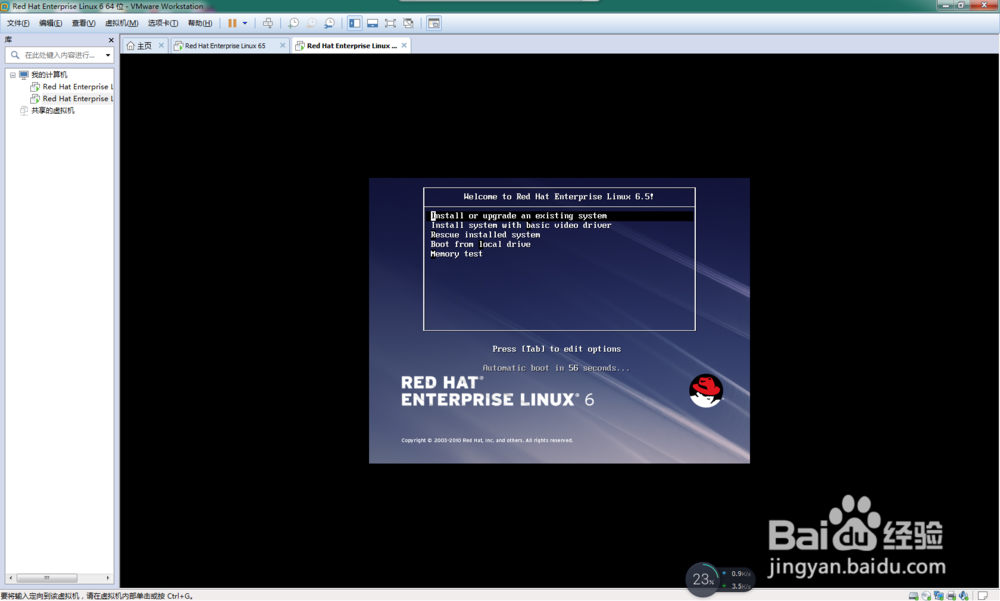This screenshot has height=601, width=1000.
Task: Open the 查看(V) menu
Action: click(x=84, y=23)
